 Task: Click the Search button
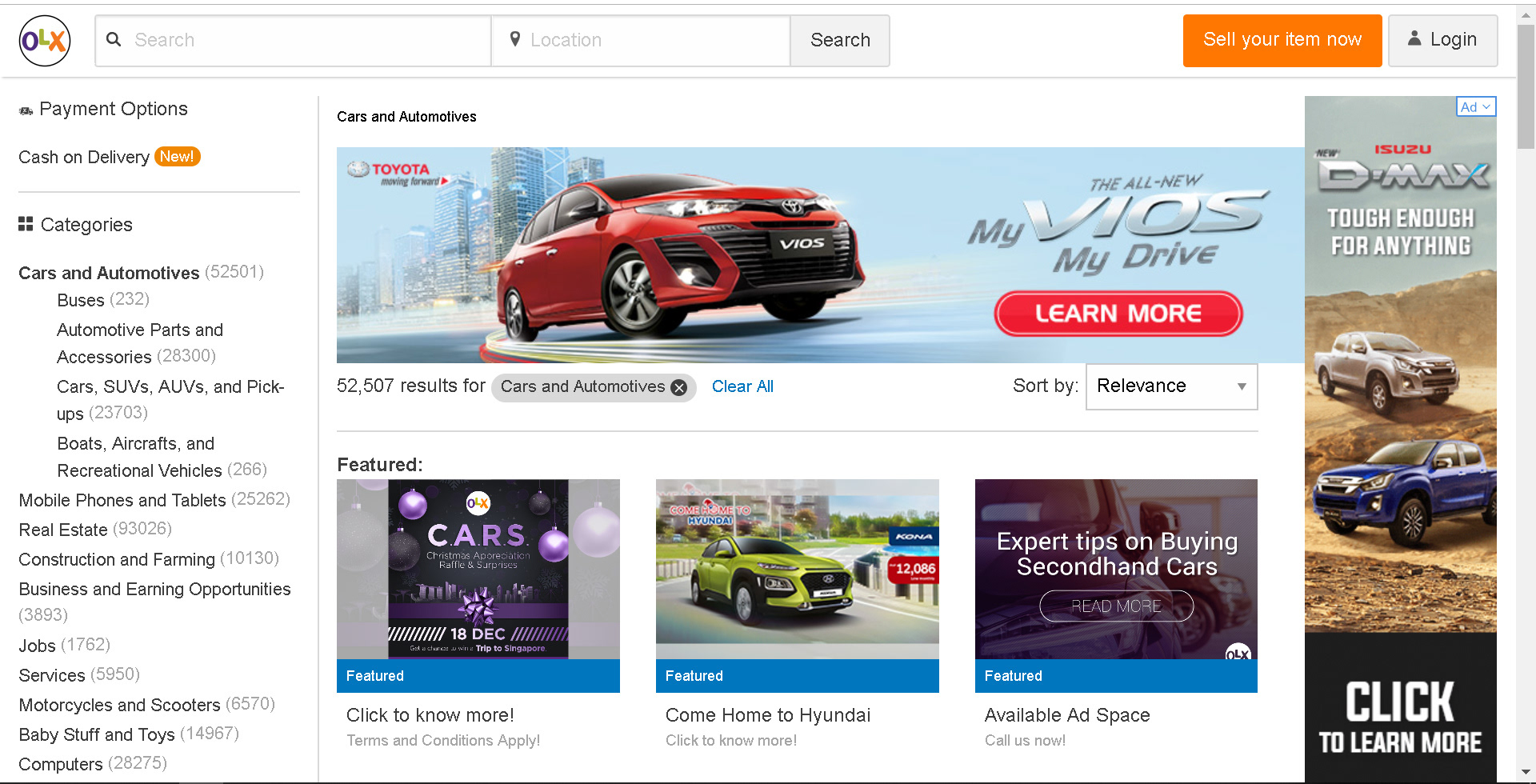[x=840, y=40]
